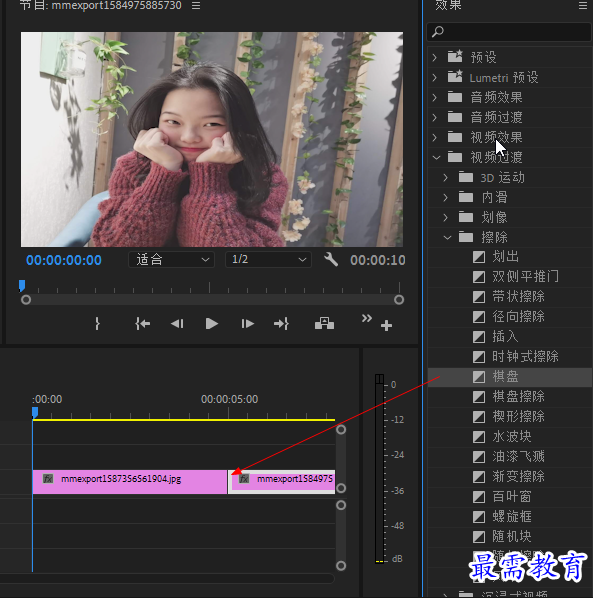Open the button editor plus icon
This screenshot has height=598, width=593.
click(386, 325)
